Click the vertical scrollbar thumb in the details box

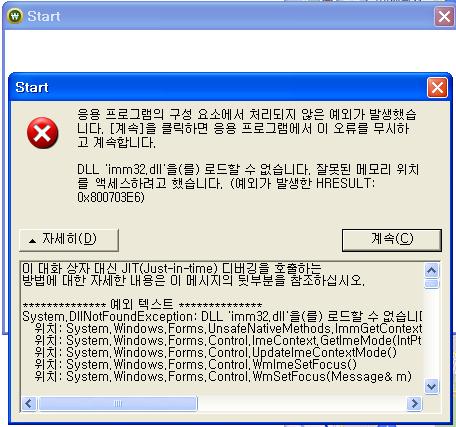coord(432,283)
